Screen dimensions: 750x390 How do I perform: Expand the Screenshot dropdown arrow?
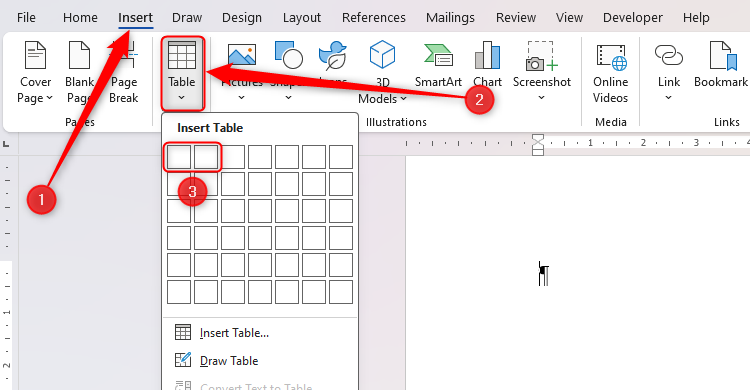click(x=541, y=98)
